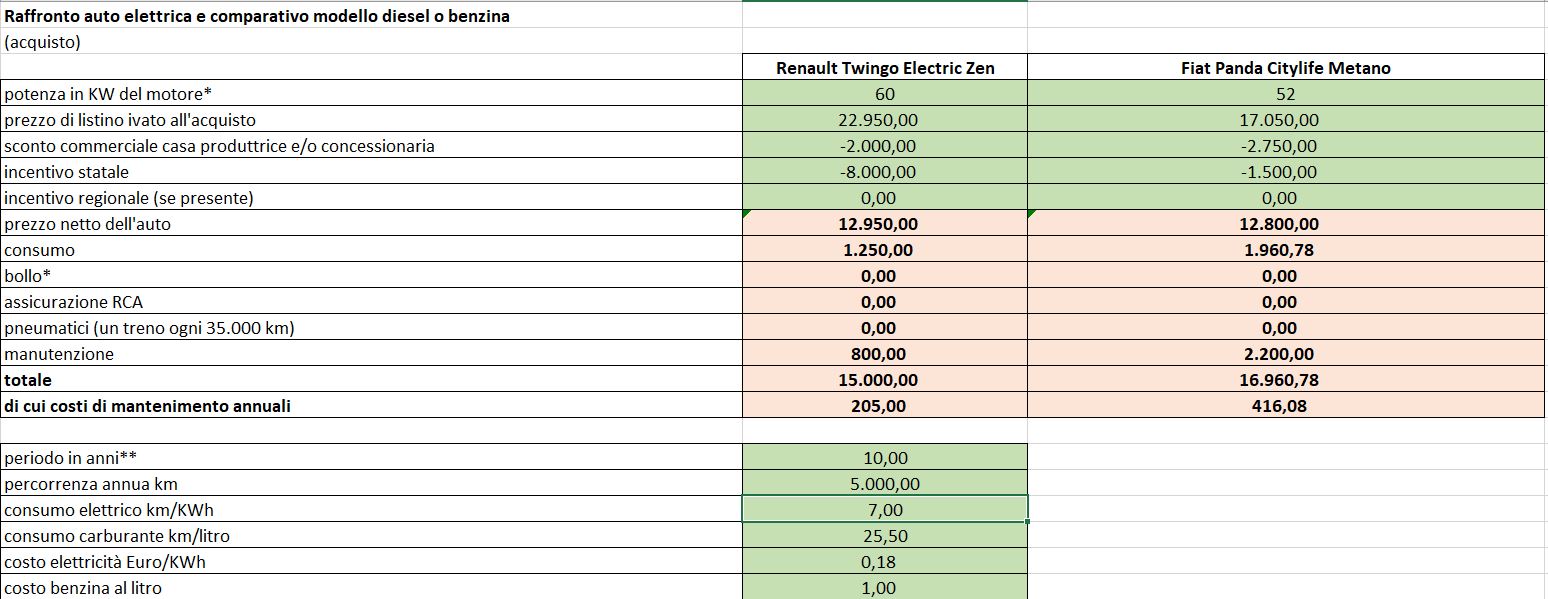Select the electricity cost value 0,18
The image size is (1548, 599).
pyautogui.click(x=885, y=562)
